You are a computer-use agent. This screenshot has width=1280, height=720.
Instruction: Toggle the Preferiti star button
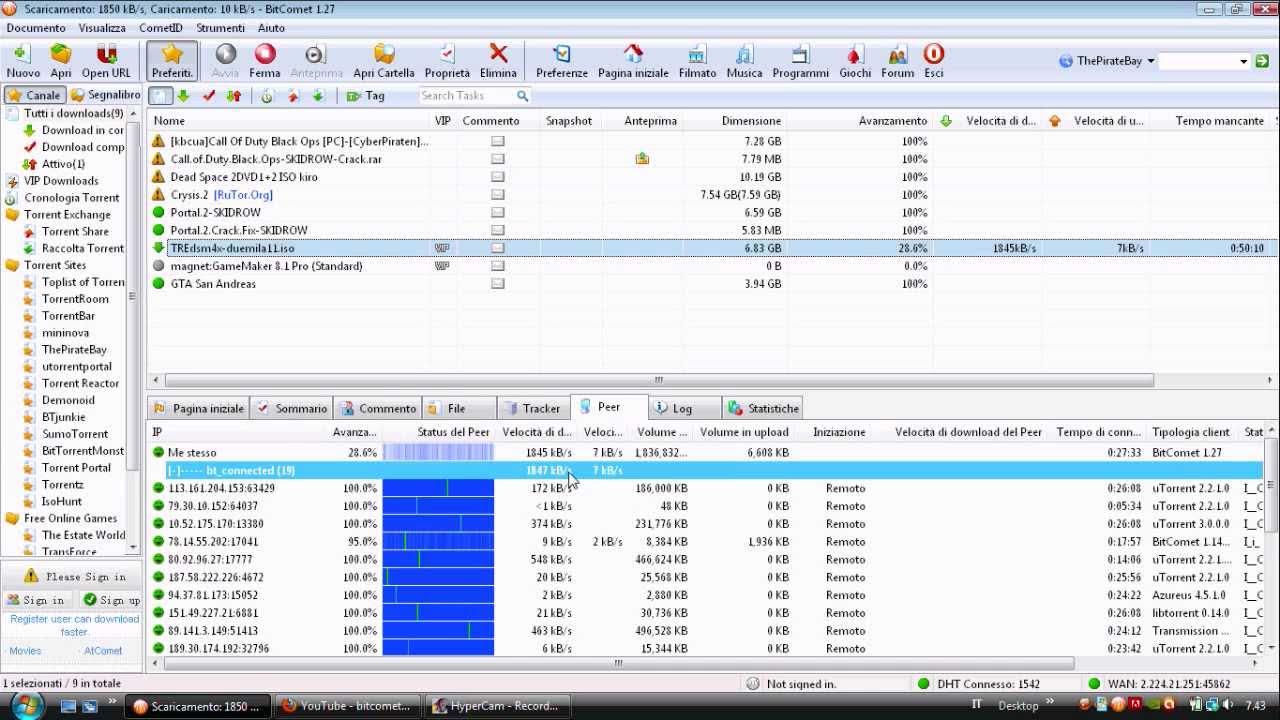(x=172, y=61)
